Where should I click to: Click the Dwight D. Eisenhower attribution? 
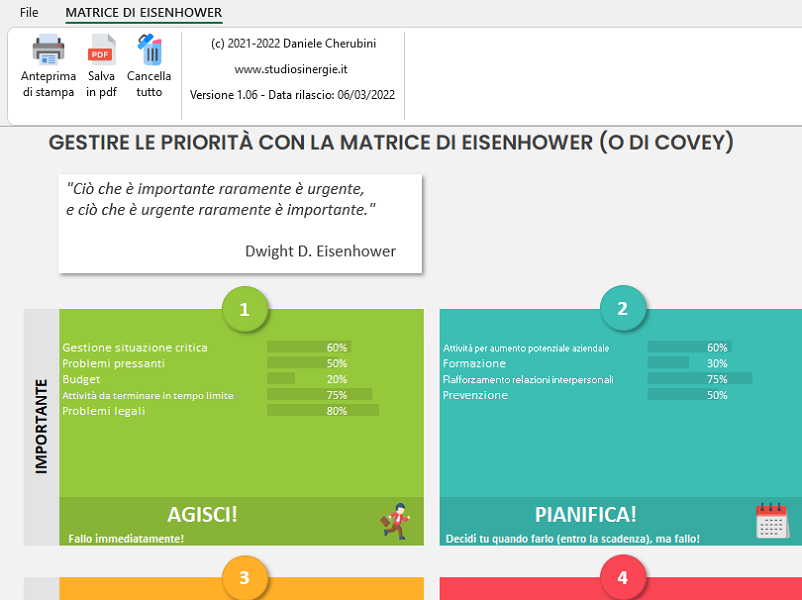pos(321,251)
